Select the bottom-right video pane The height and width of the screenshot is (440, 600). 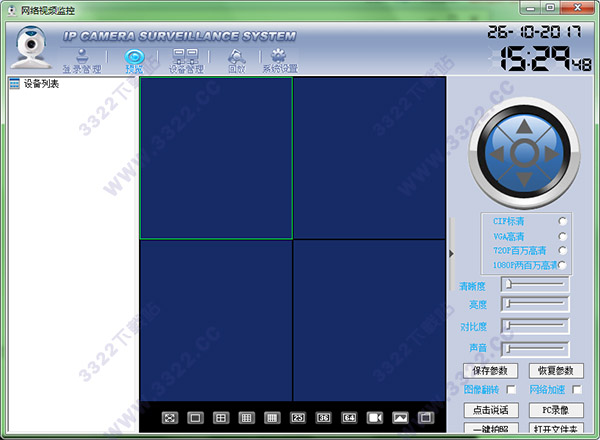[369, 321]
